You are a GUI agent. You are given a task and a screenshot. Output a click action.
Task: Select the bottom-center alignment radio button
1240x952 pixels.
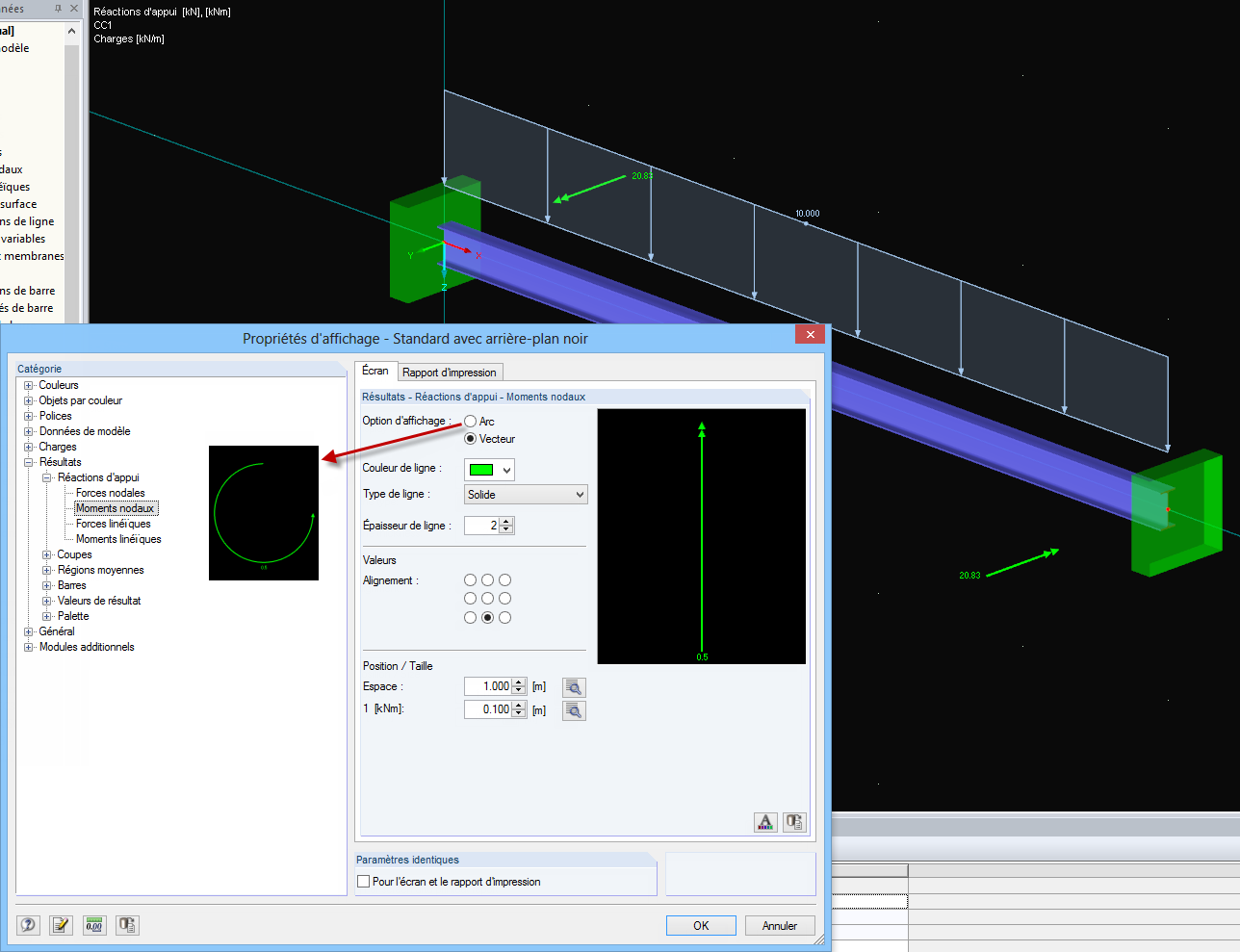coord(487,617)
